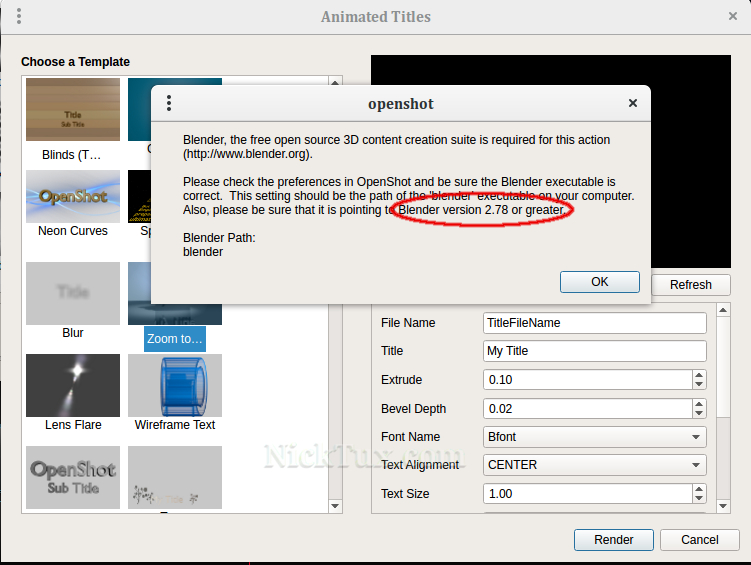The width and height of the screenshot is (751, 565).
Task: Pick the Lens Flare template
Action: (x=73, y=385)
